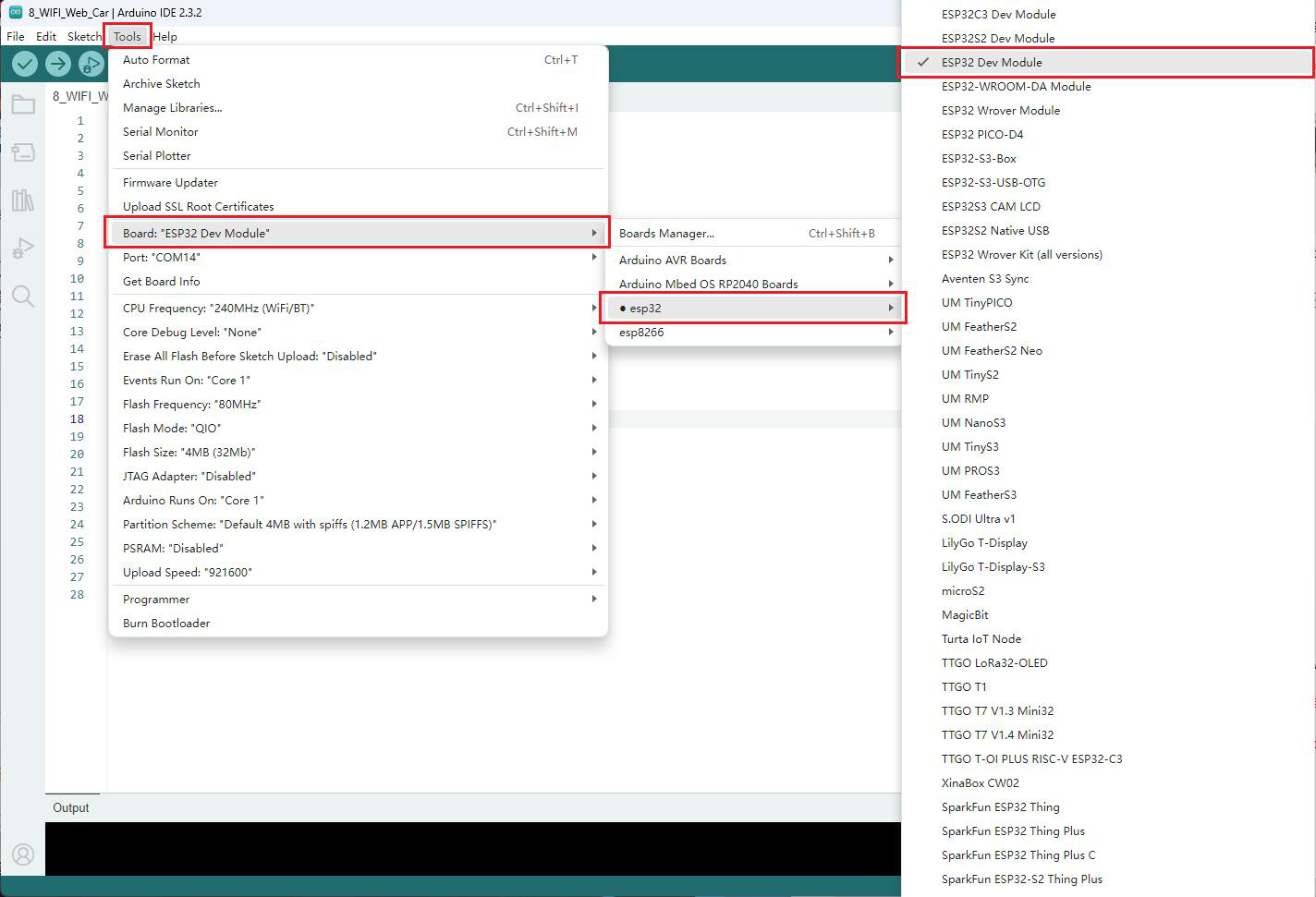The height and width of the screenshot is (897, 1316).
Task: Open the Flash Mode "QIO" submenu
Action: (x=359, y=428)
